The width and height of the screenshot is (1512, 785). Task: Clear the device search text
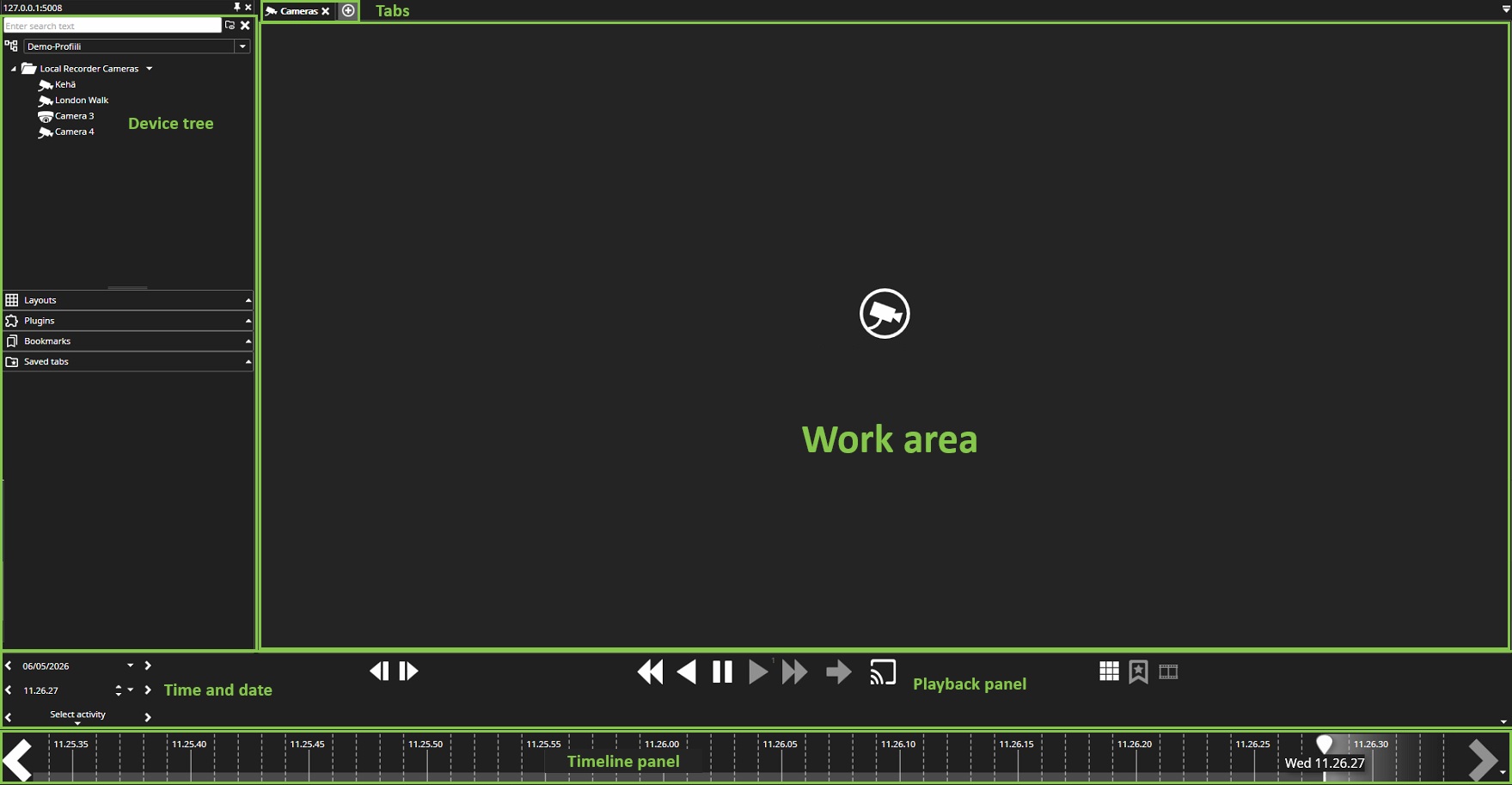point(245,26)
